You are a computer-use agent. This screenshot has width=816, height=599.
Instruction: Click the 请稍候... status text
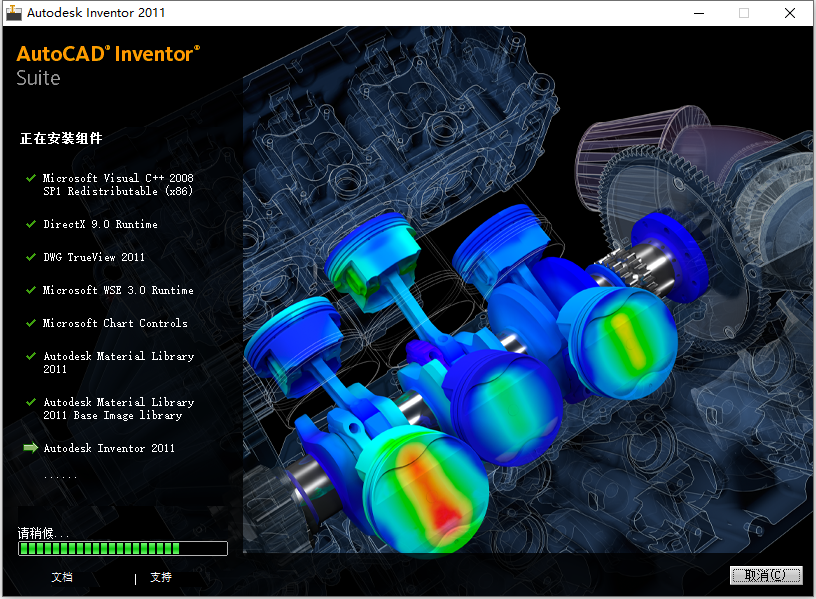[x=43, y=533]
